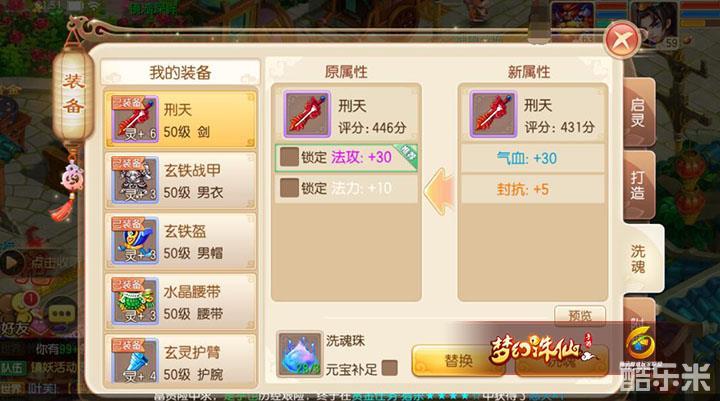The height and width of the screenshot is (401, 720).
Task: Tap the 洗魂珠 material icon
Action: point(299,355)
